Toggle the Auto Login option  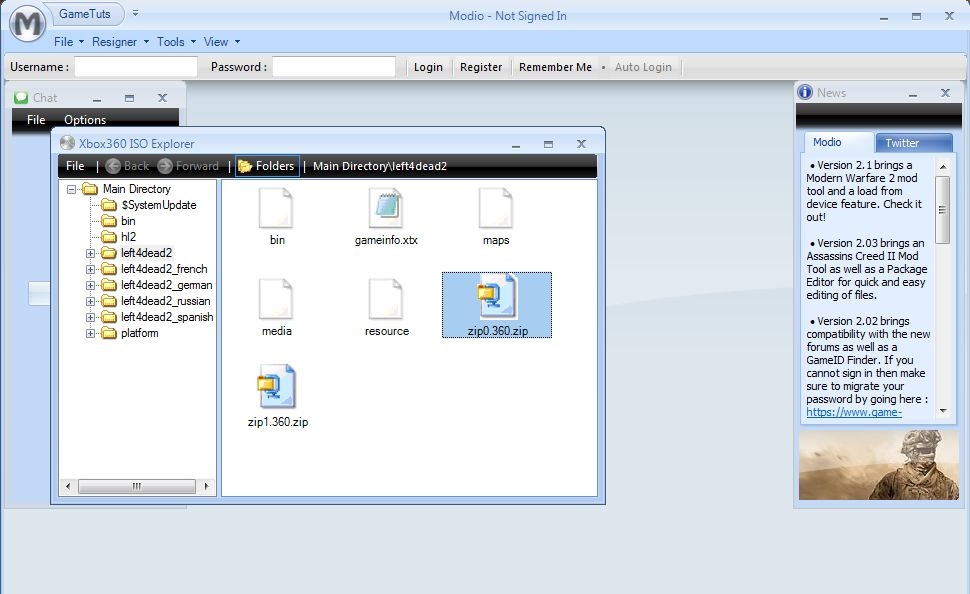click(x=642, y=67)
